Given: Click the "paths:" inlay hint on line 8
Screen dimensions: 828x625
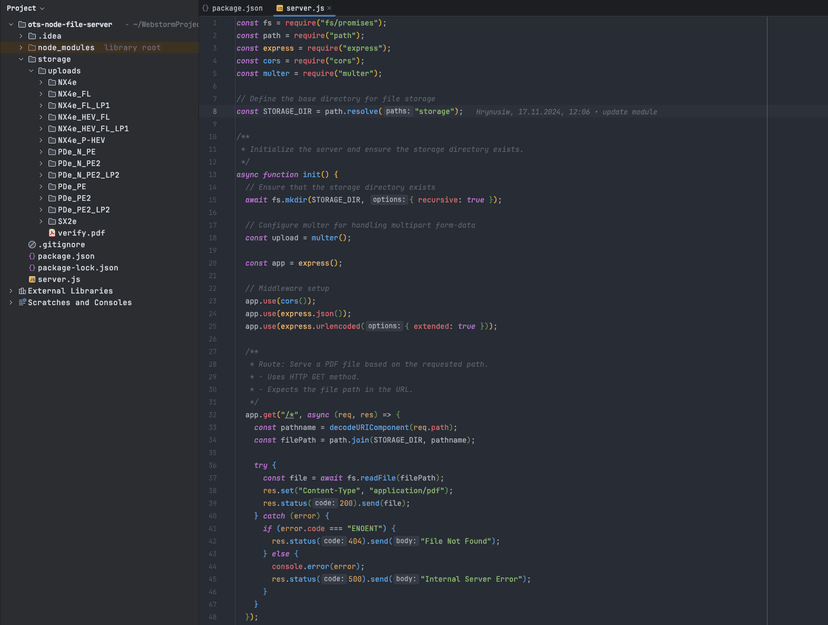Looking at the screenshot, I should point(397,112).
